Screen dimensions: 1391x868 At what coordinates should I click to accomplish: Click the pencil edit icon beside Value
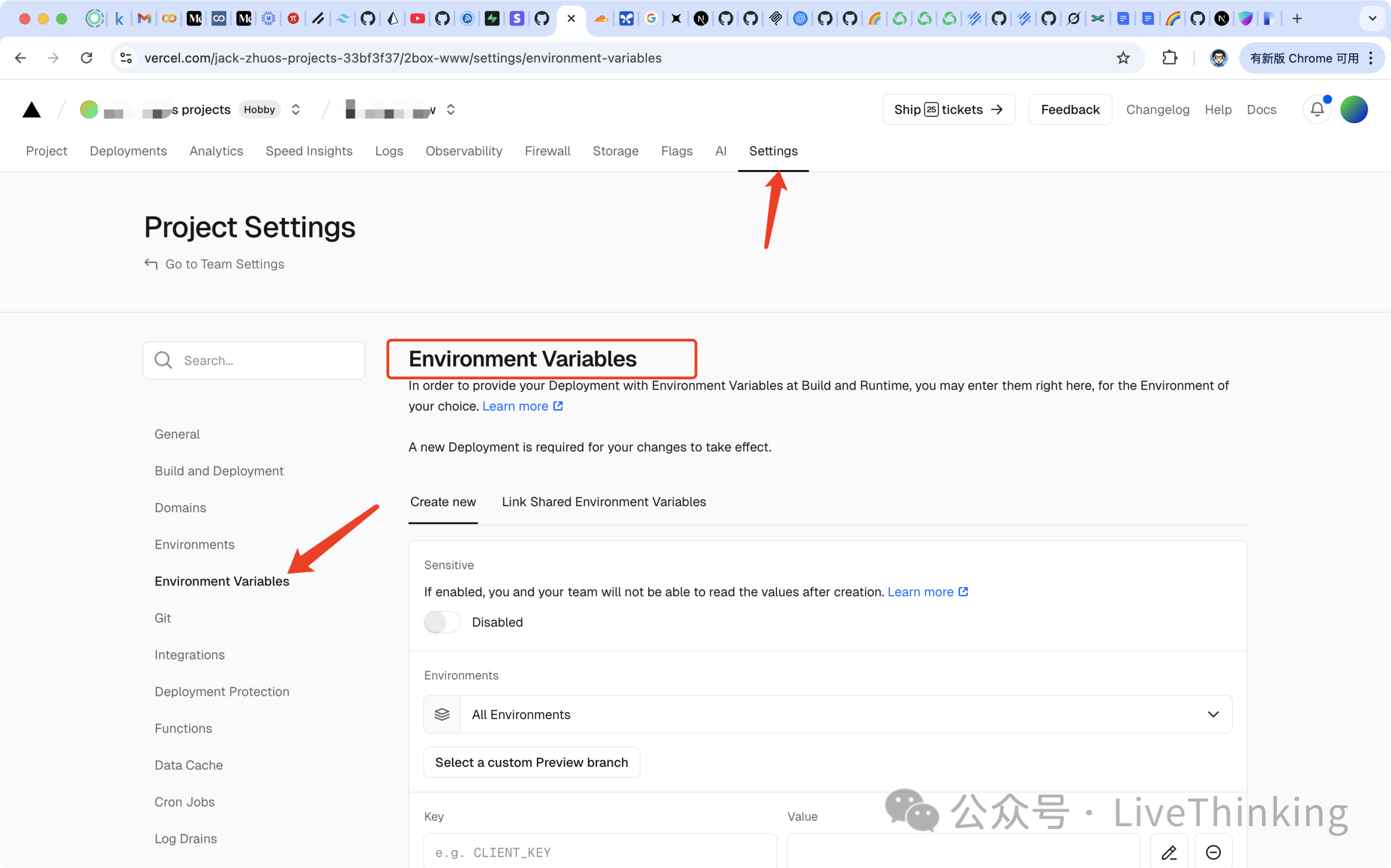pyautogui.click(x=1169, y=852)
